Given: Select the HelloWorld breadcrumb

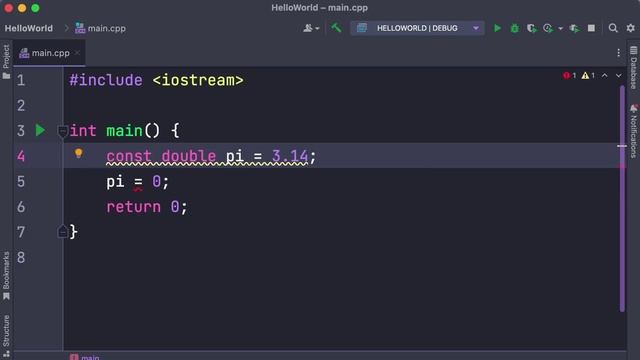Looking at the screenshot, I should click(x=29, y=28).
